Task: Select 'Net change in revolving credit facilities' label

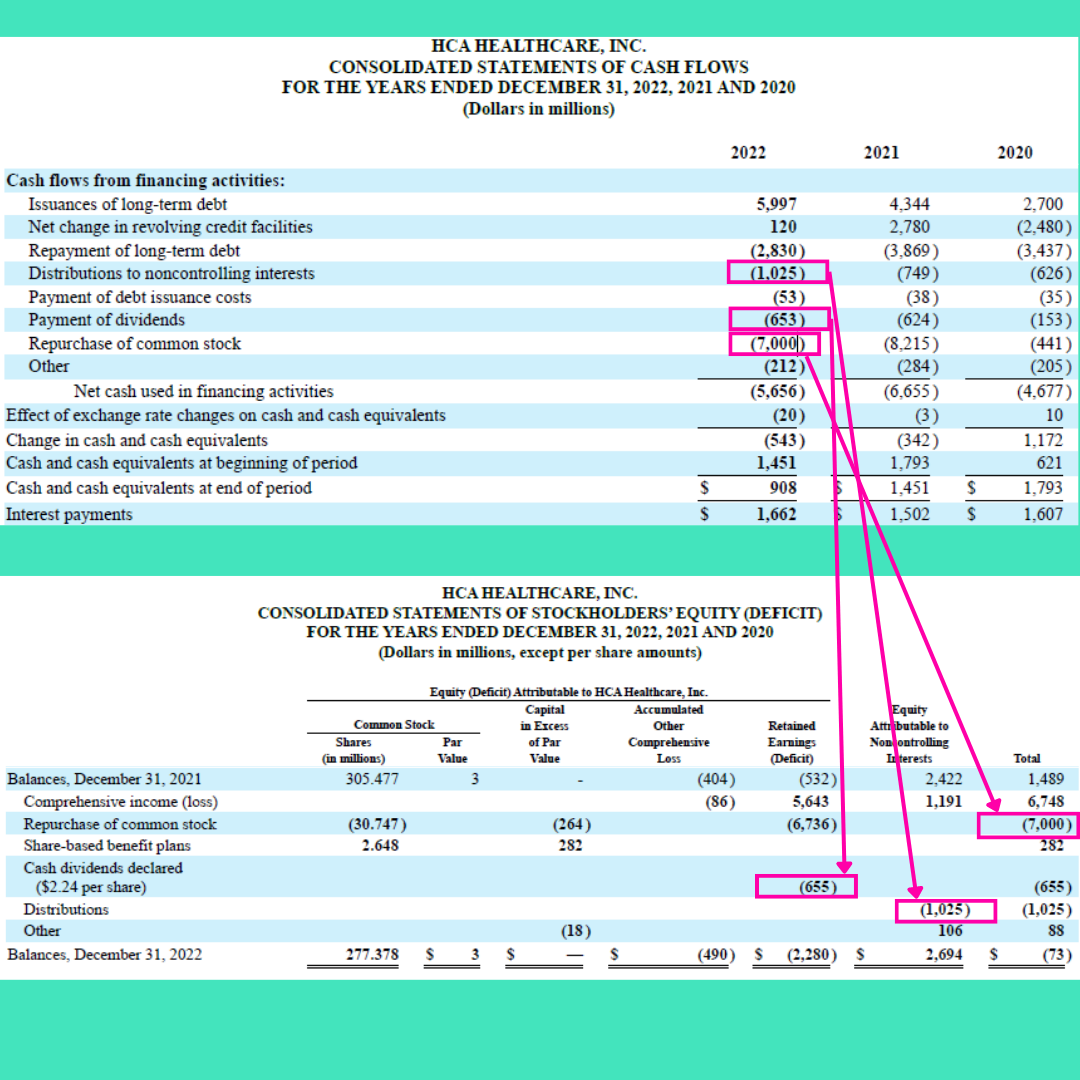Action: pyautogui.click(x=170, y=227)
